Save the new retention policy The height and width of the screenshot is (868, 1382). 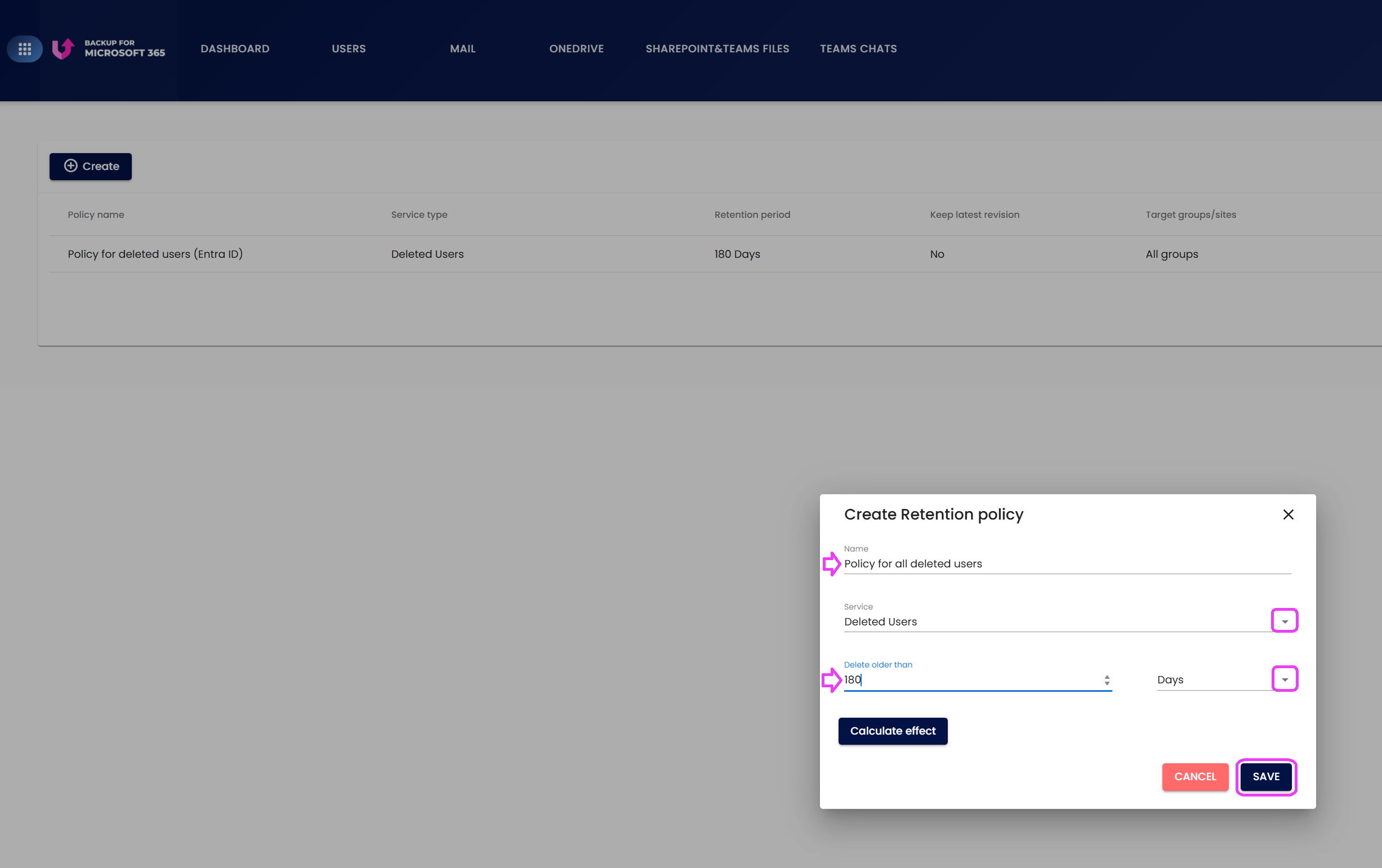pos(1266,777)
